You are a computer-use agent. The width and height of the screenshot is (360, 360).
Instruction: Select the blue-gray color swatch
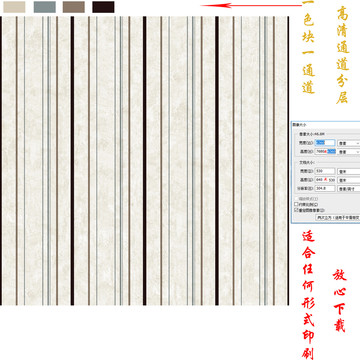[x=45, y=7]
